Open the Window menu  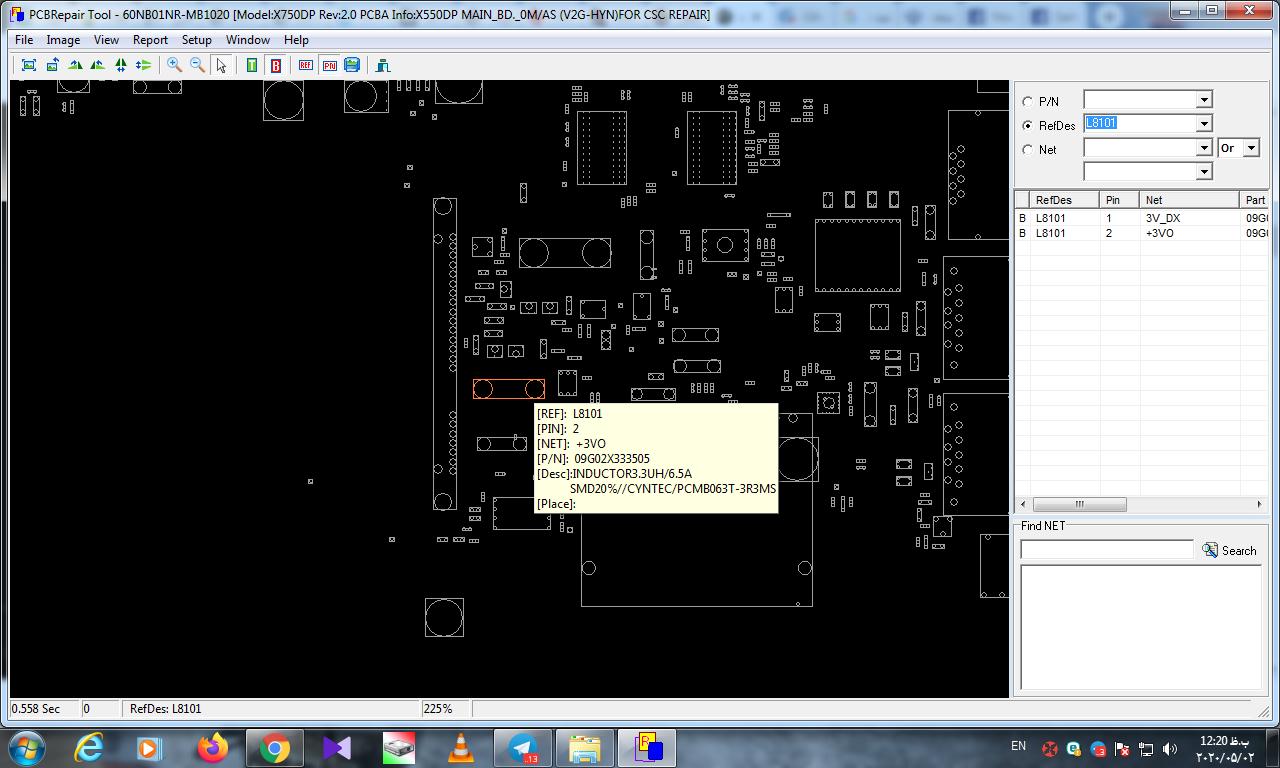coord(247,40)
